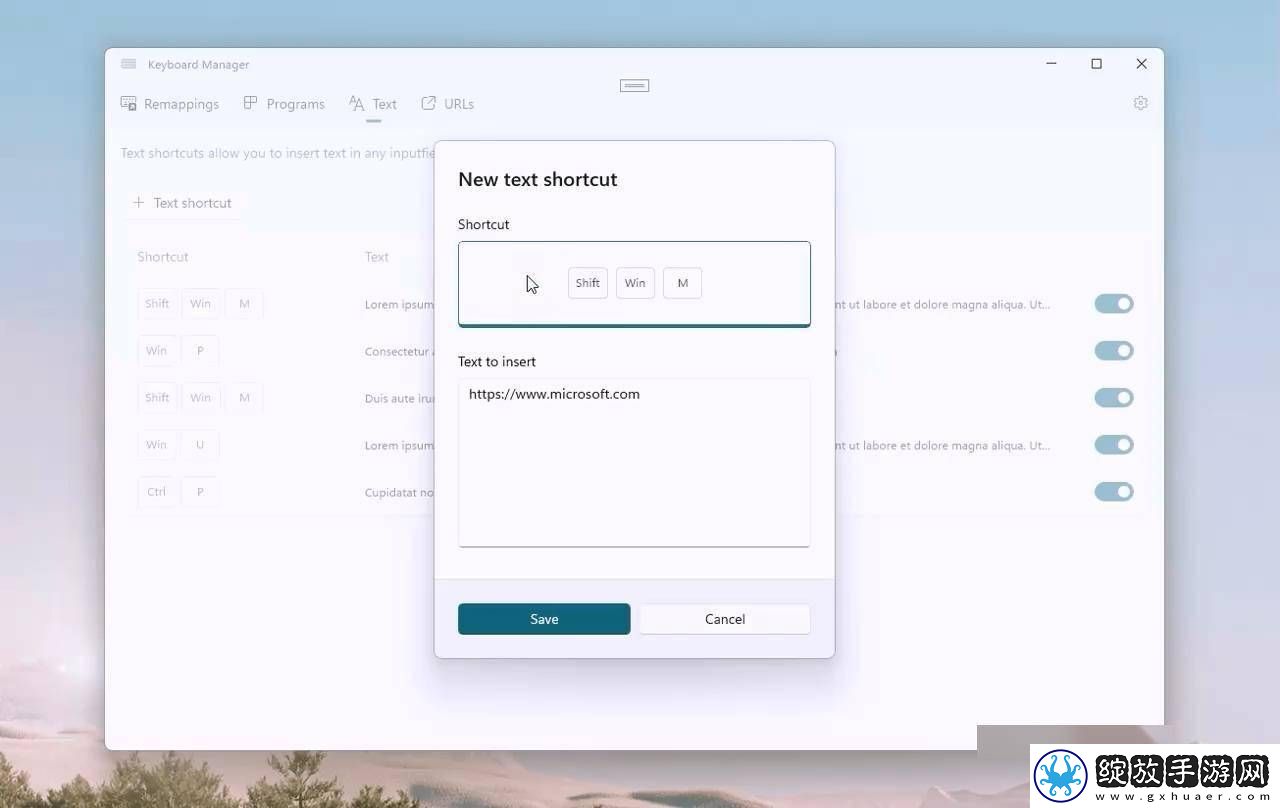Minimize the Keyboard Manager window
1280x808 pixels.
[x=1051, y=64]
